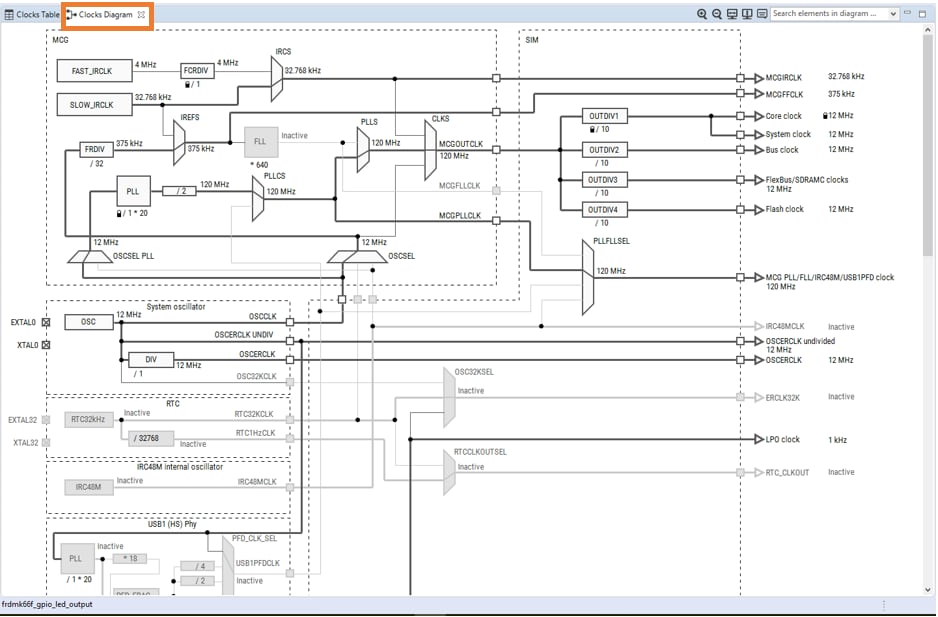Toggle the EXTAL32 pin box

click(x=45, y=420)
